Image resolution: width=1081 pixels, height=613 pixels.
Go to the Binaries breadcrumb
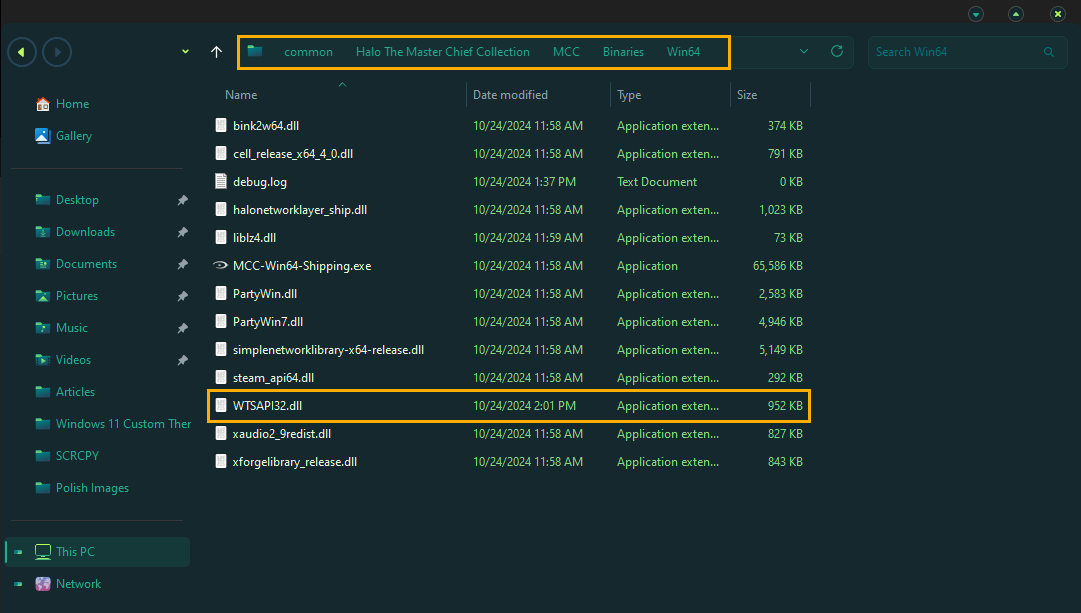[x=623, y=52]
